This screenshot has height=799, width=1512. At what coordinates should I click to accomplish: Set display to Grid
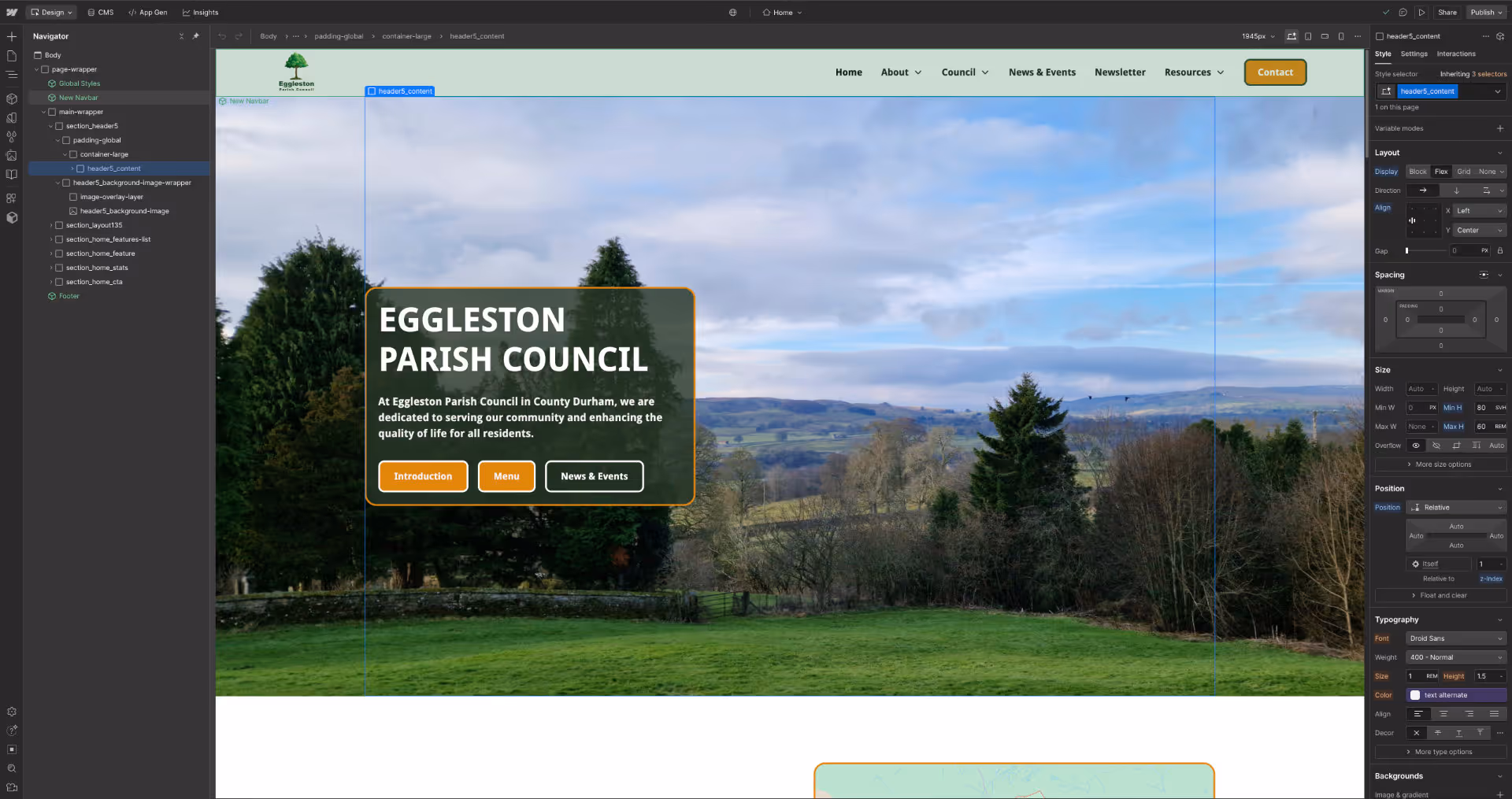(x=1463, y=172)
